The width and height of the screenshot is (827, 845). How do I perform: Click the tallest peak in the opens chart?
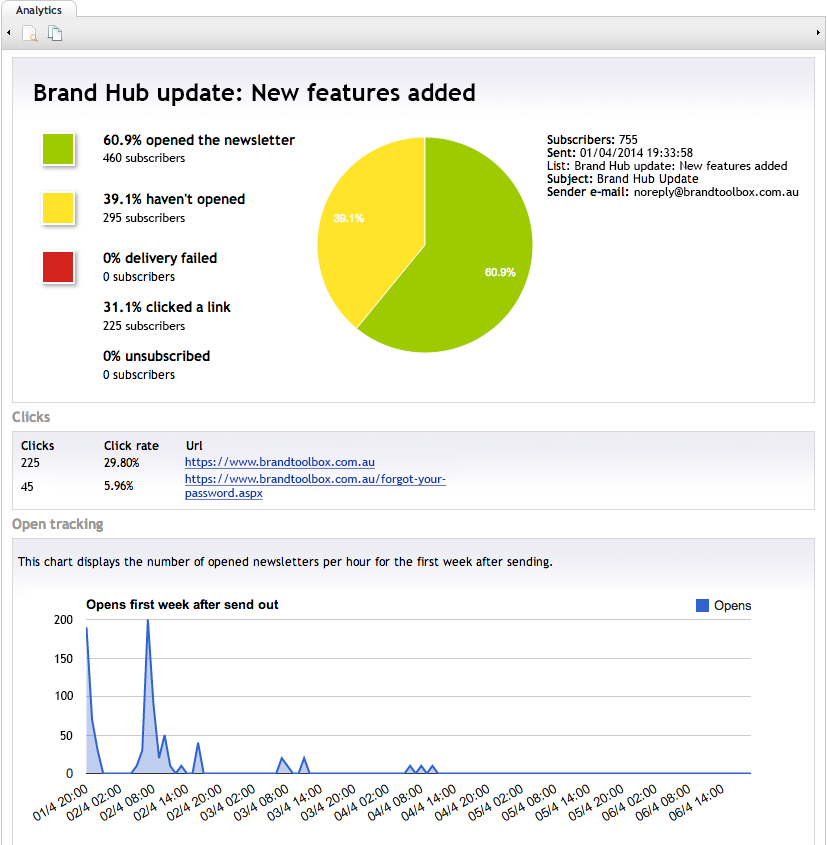(x=148, y=624)
